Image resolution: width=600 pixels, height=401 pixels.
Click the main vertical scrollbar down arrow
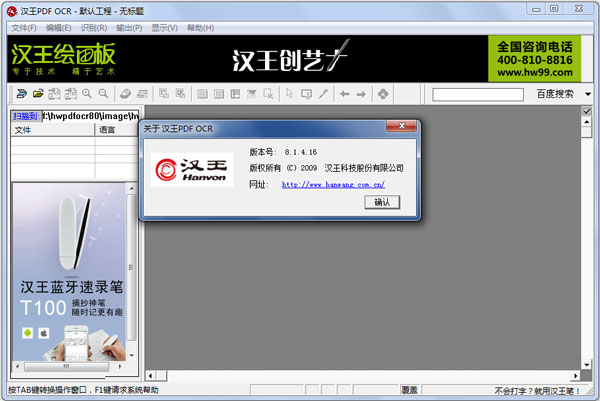[x=587, y=365]
